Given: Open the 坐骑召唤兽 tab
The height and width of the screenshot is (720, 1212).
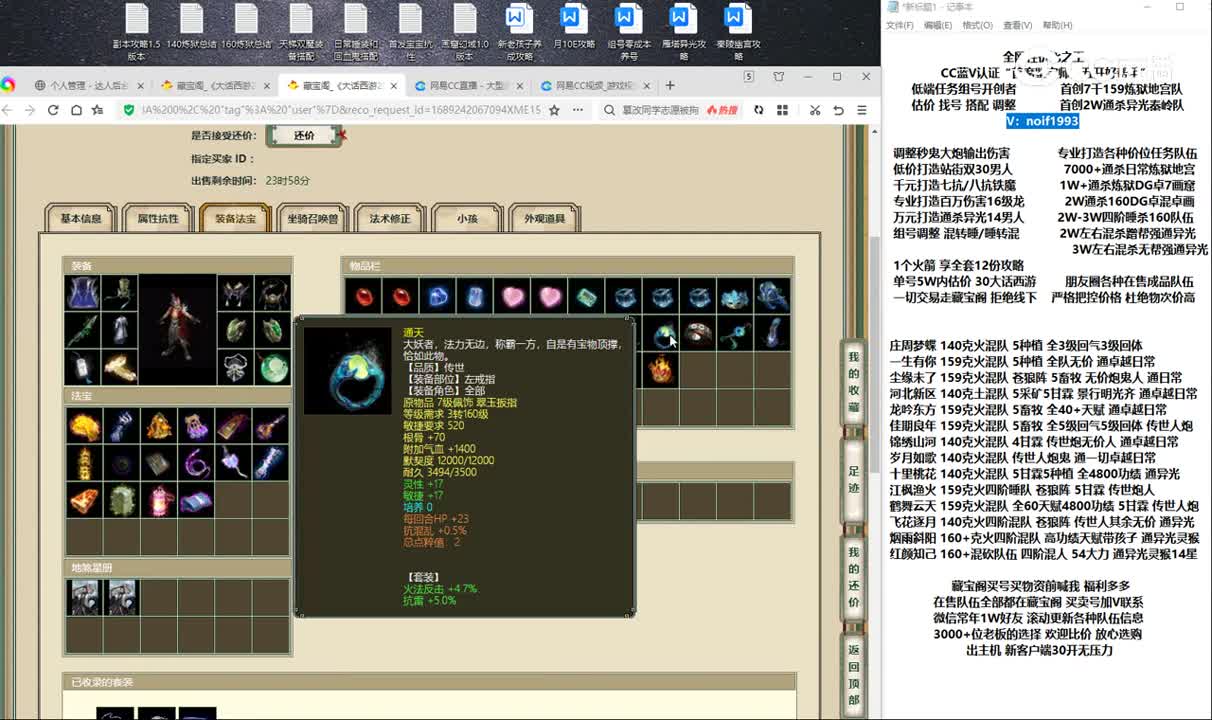Looking at the screenshot, I should [x=312, y=218].
